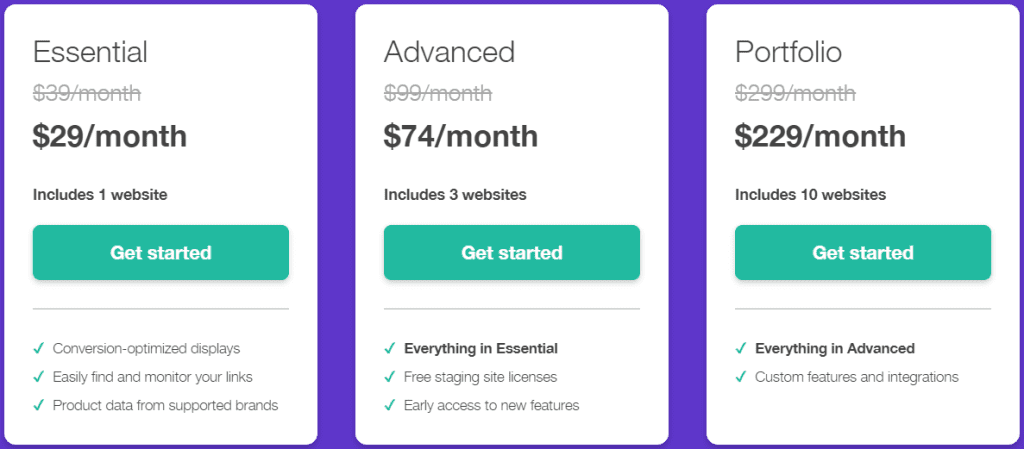Click the Includes 3 websites label
1024x449 pixels.
(x=455, y=194)
